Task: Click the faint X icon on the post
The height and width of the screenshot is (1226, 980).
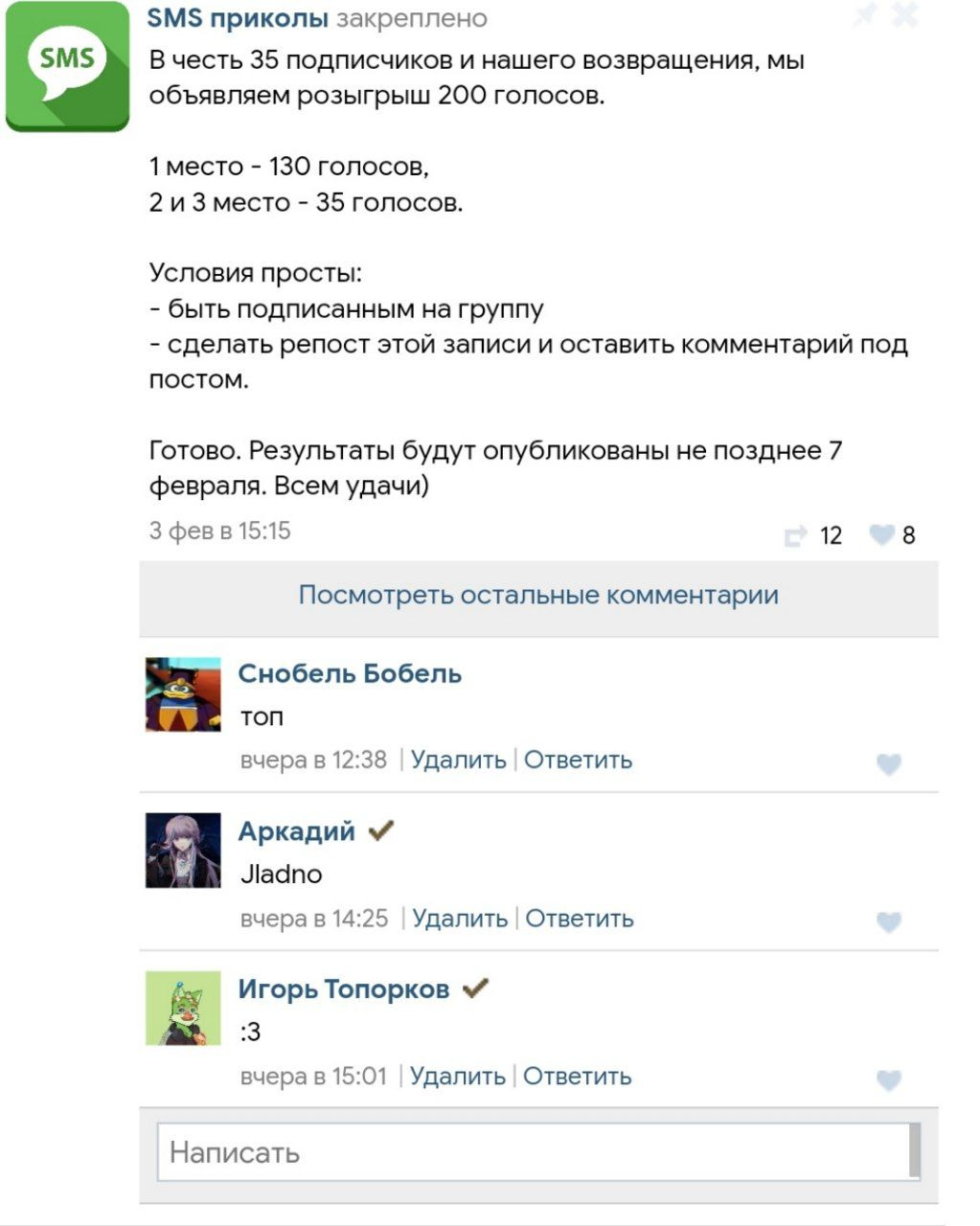Action: [x=904, y=16]
